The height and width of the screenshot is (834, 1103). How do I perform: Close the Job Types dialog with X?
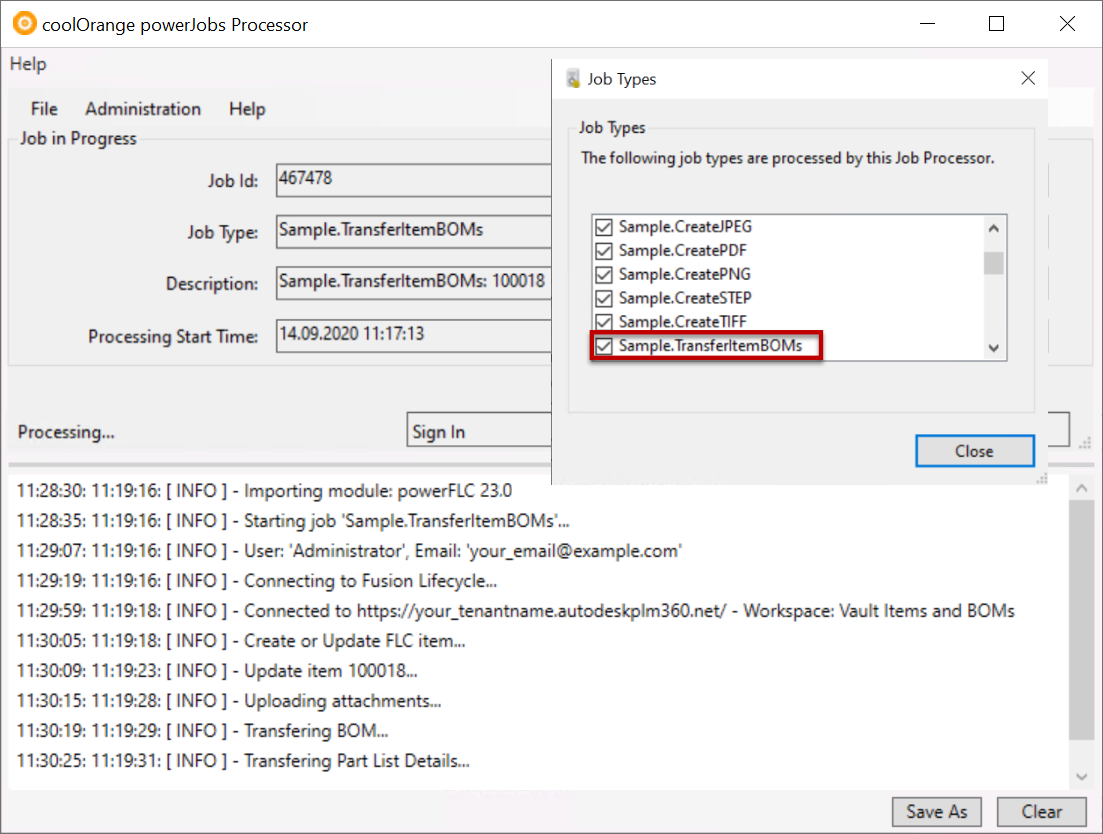tap(1027, 78)
